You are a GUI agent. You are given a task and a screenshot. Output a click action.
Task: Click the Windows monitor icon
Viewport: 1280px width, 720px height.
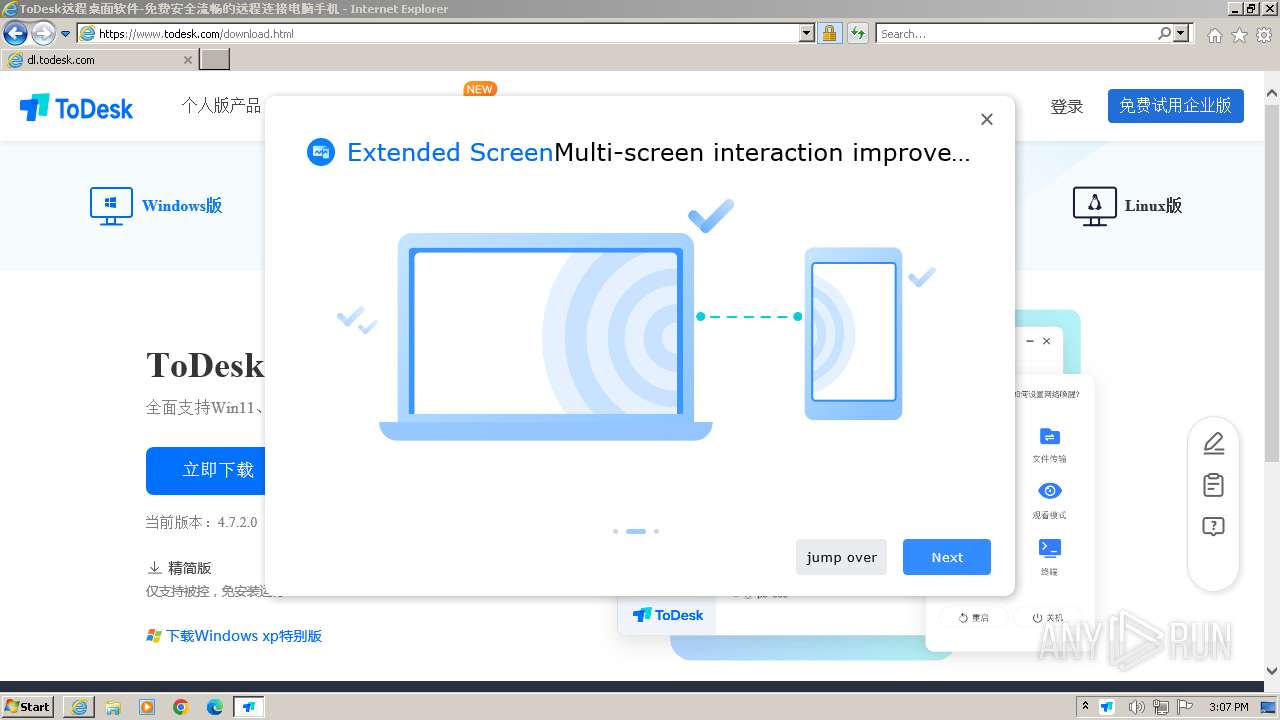click(x=111, y=205)
